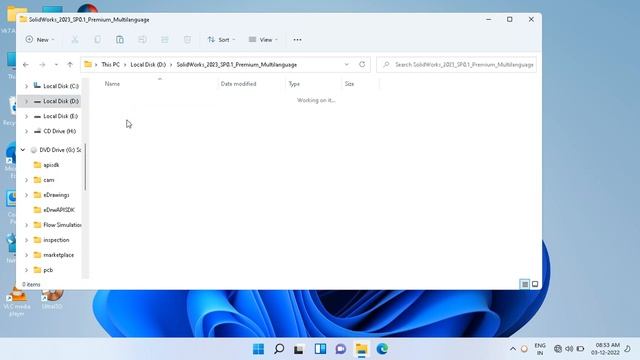640x360 pixels.
Task: Sort by the Name column header
Action: pos(112,84)
